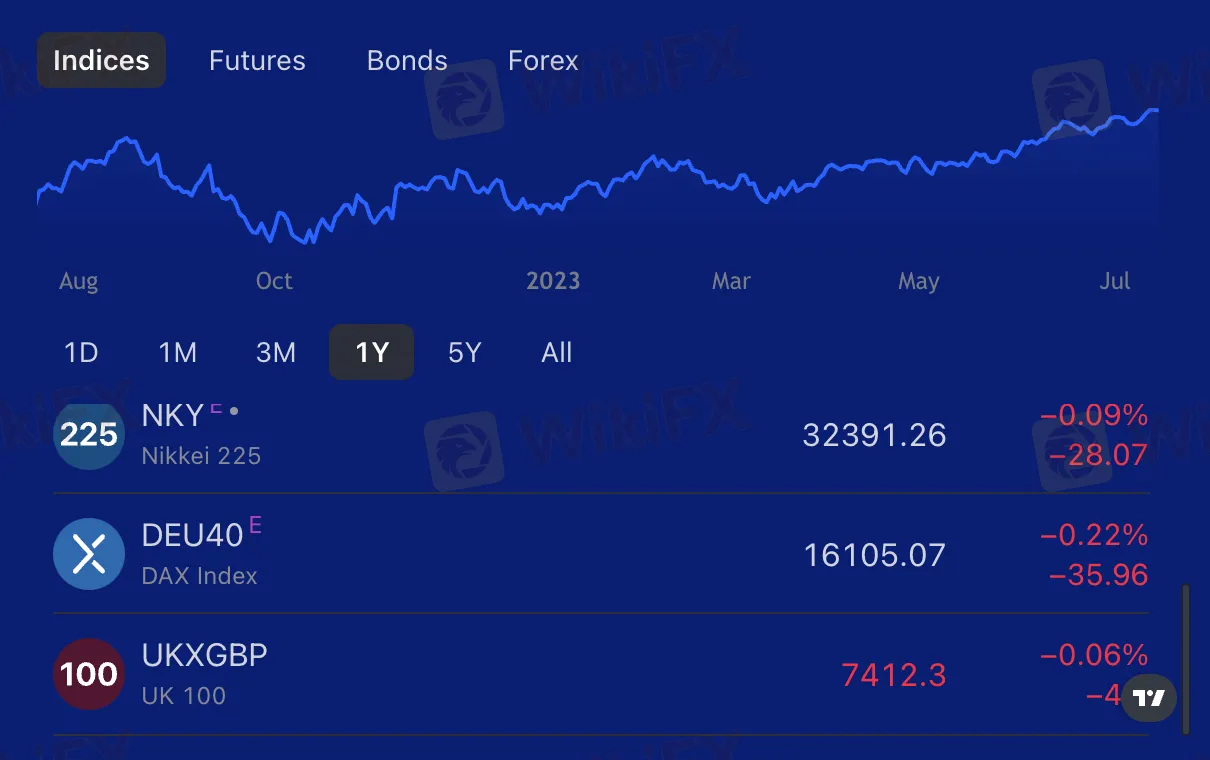Show All time range data
Screen dimensions: 1210x760
pos(557,352)
